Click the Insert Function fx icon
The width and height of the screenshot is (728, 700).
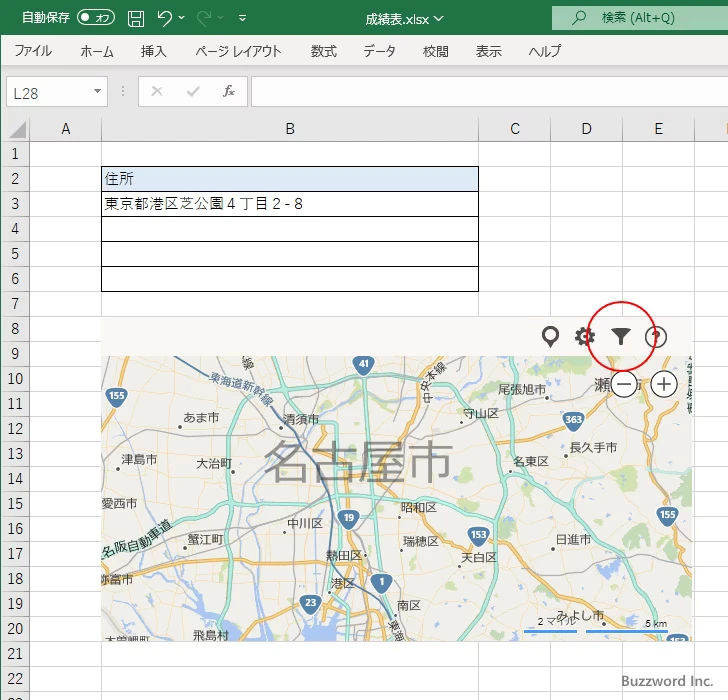click(x=229, y=91)
